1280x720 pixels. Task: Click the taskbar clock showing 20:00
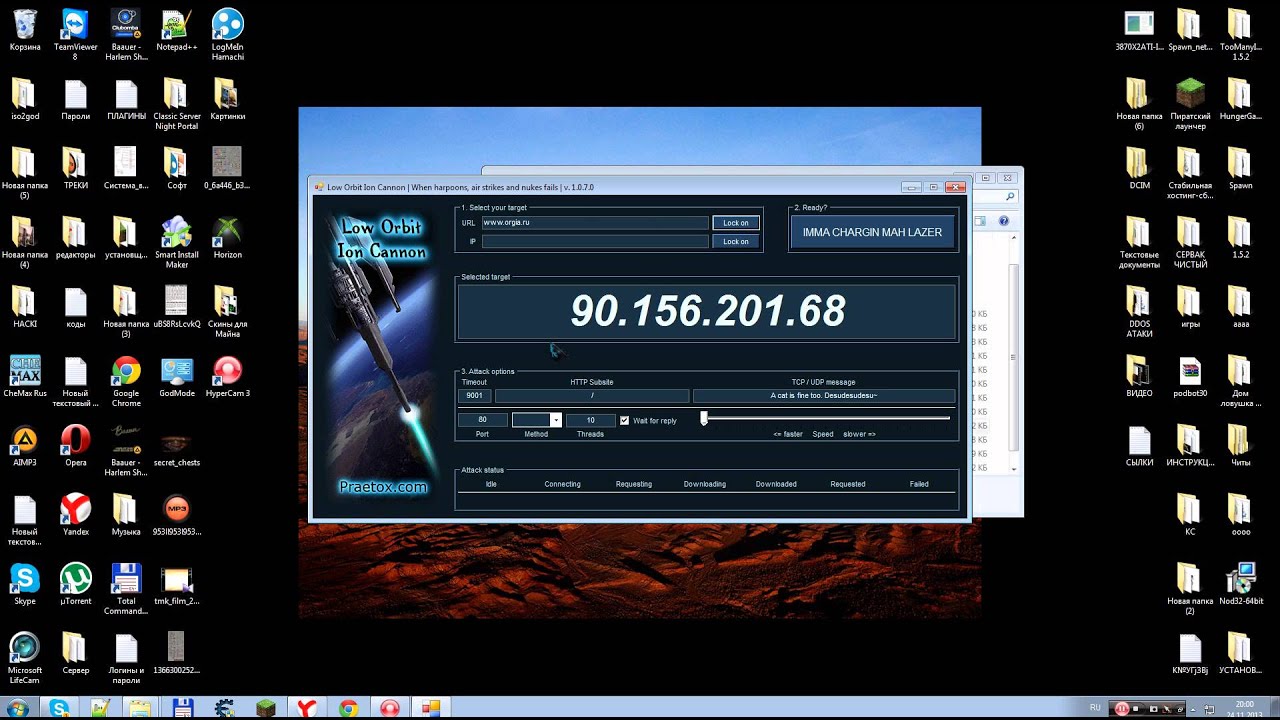tap(1244, 708)
